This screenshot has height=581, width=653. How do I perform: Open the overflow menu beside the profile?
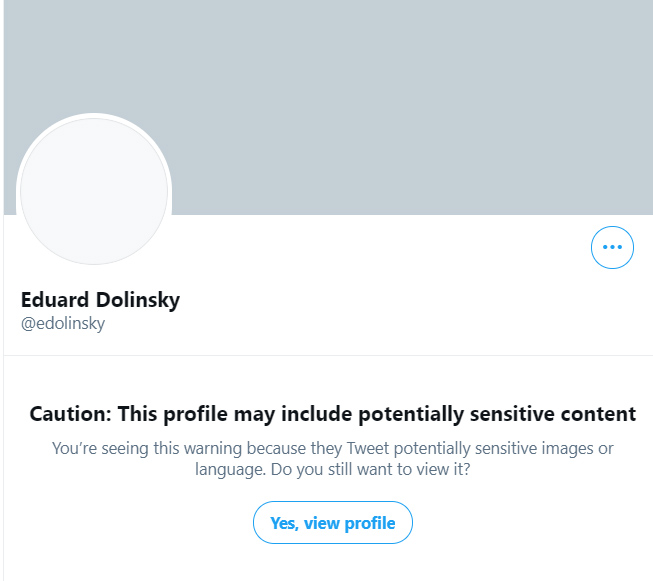tap(612, 247)
